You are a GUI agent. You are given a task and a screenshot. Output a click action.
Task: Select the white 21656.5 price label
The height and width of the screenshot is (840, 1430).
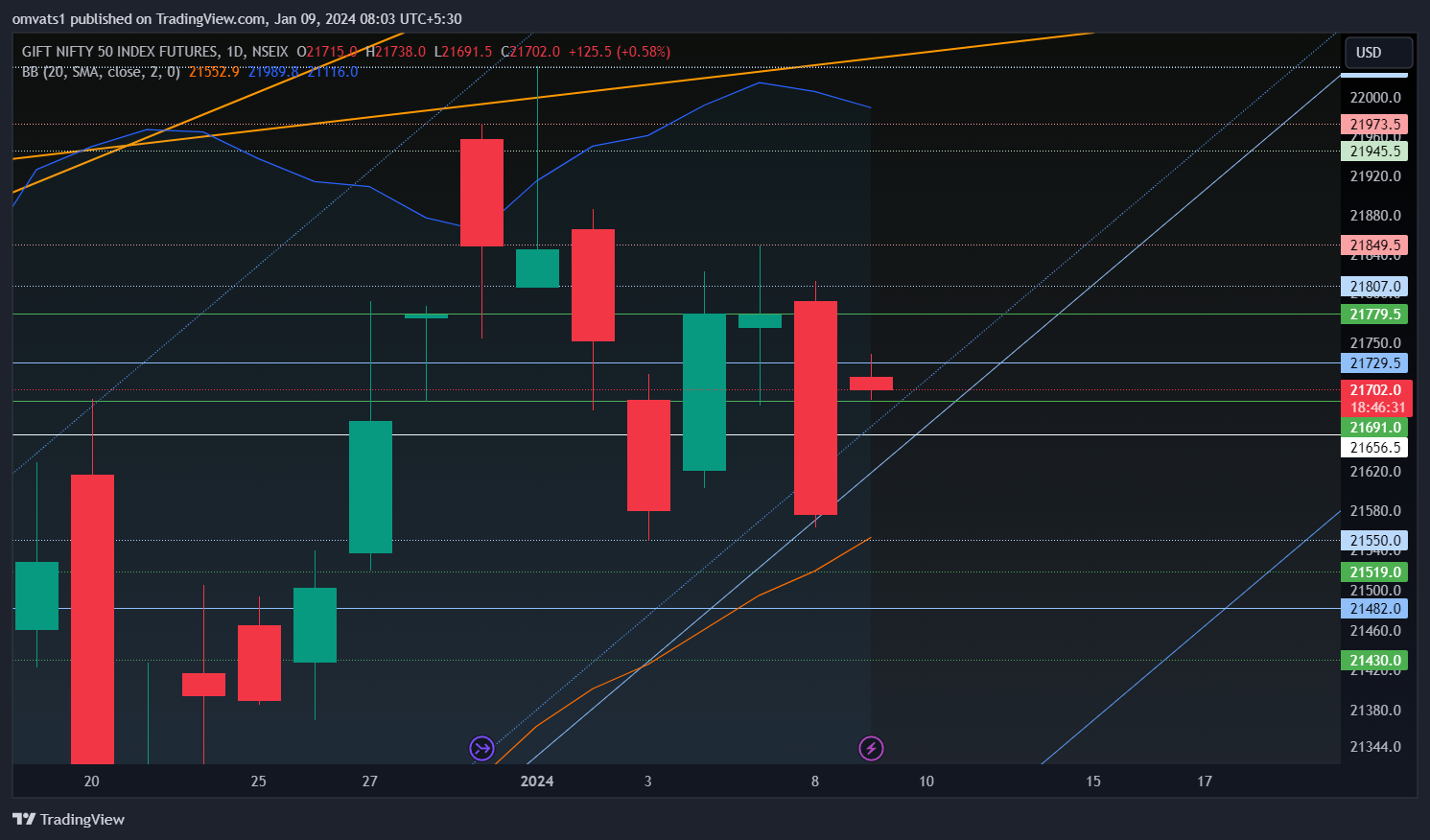tap(1374, 448)
